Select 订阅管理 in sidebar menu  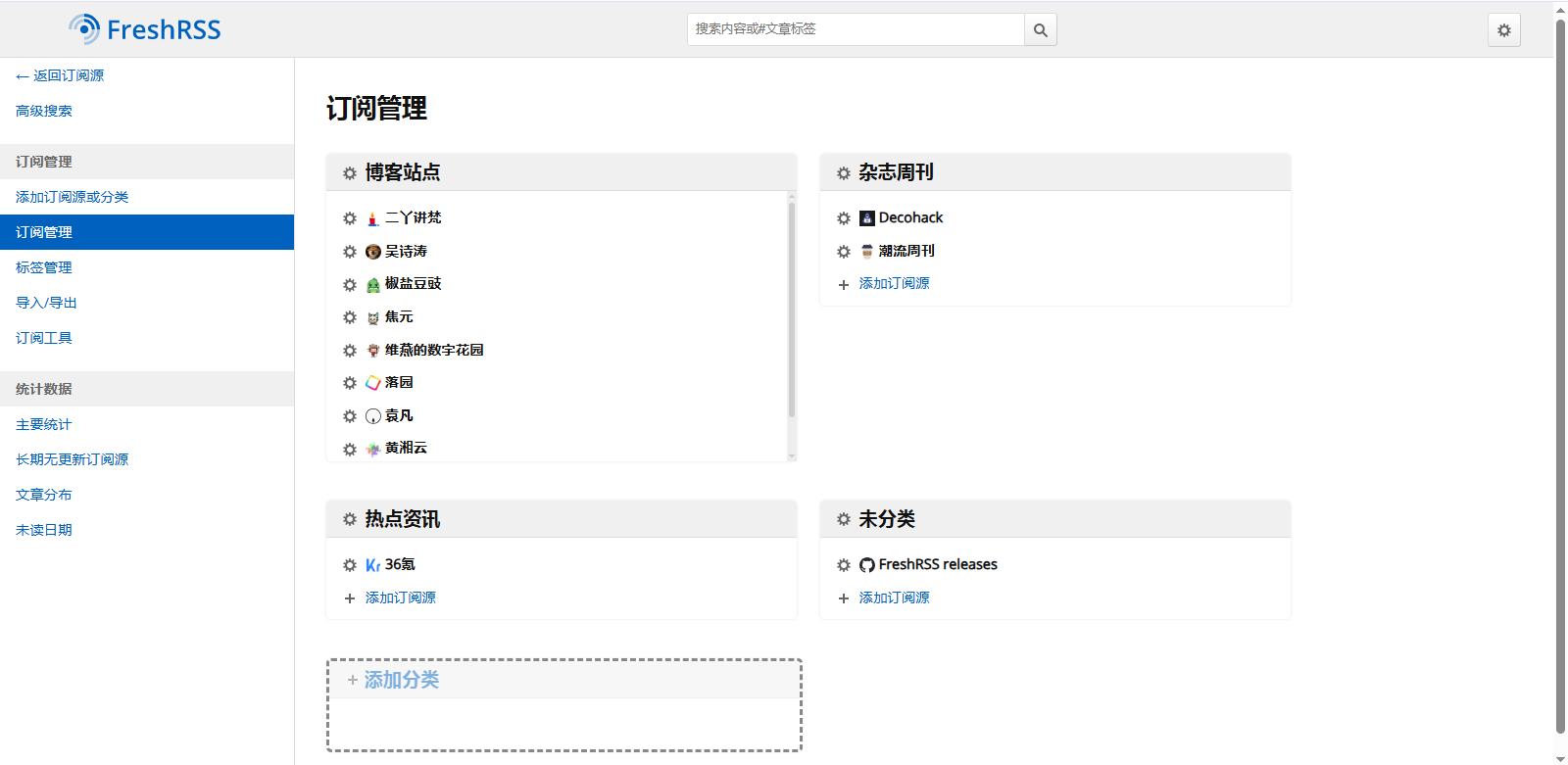(147, 232)
